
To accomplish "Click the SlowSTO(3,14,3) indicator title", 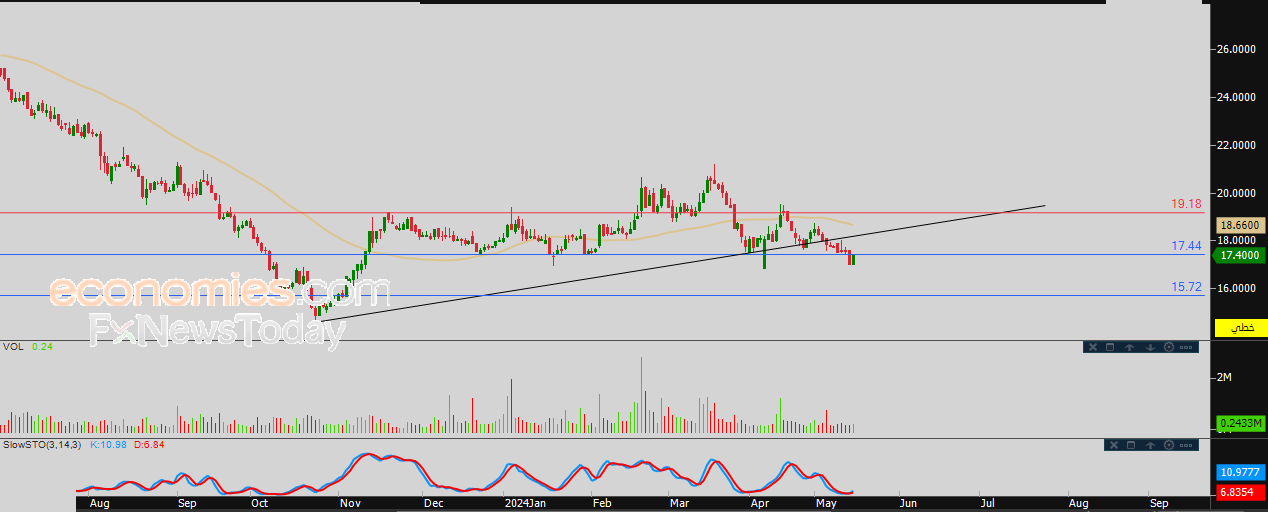I will (x=43, y=443).
